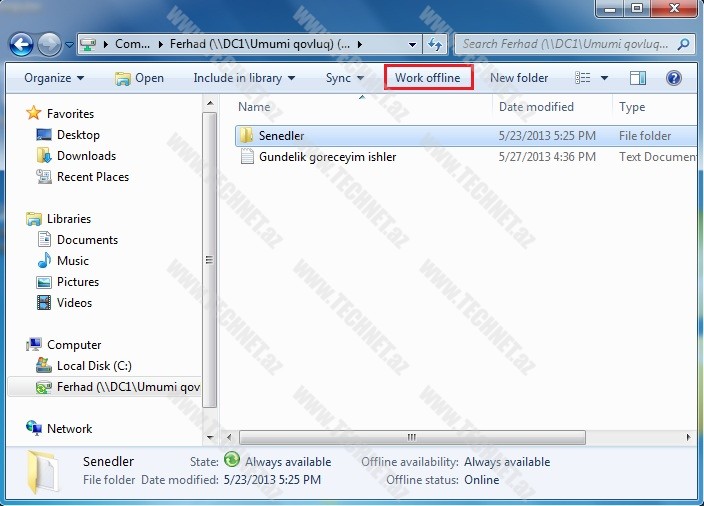Click the New folder button
The height and width of the screenshot is (506, 704).
[519, 78]
